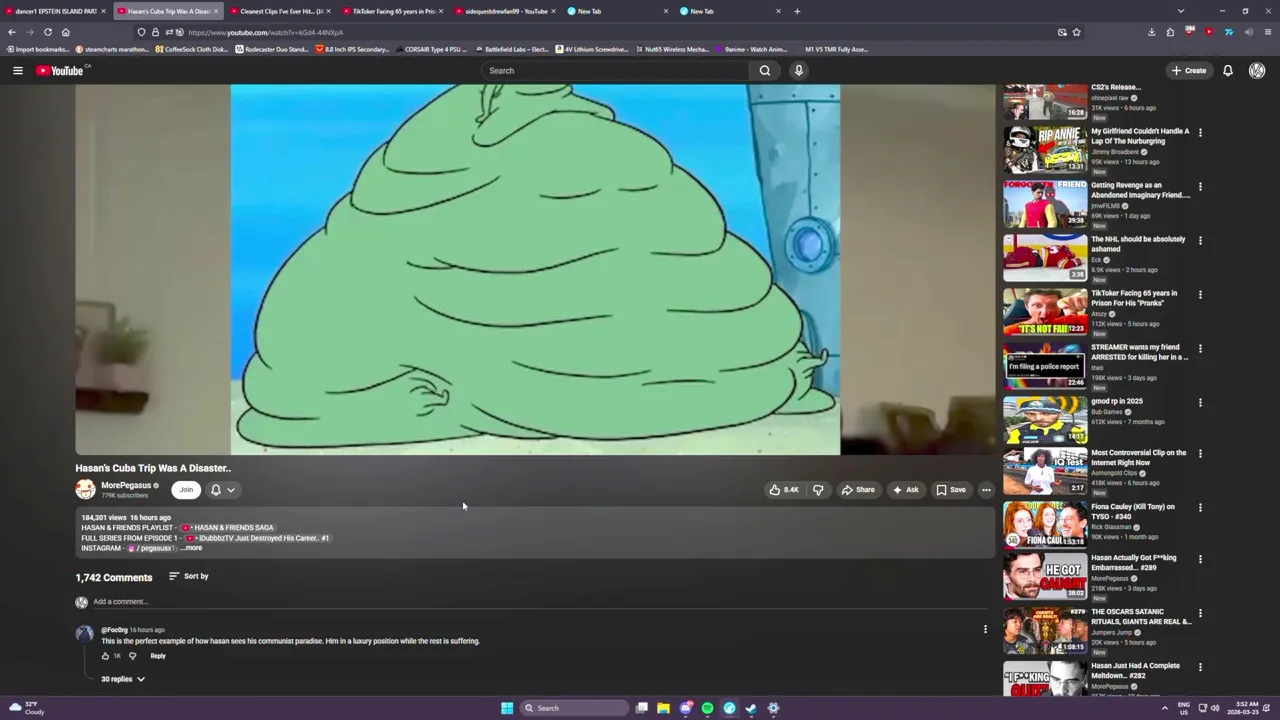Open the YouTube hamburger guide menu
The image size is (1280, 720).
coord(17,70)
